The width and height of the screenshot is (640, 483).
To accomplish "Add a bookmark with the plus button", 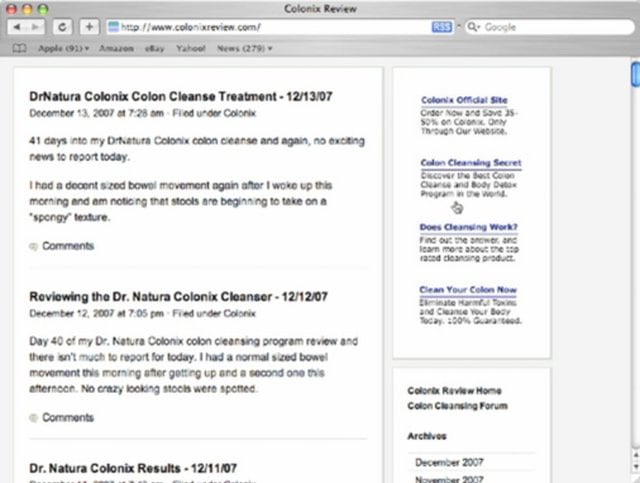I will pos(89,27).
